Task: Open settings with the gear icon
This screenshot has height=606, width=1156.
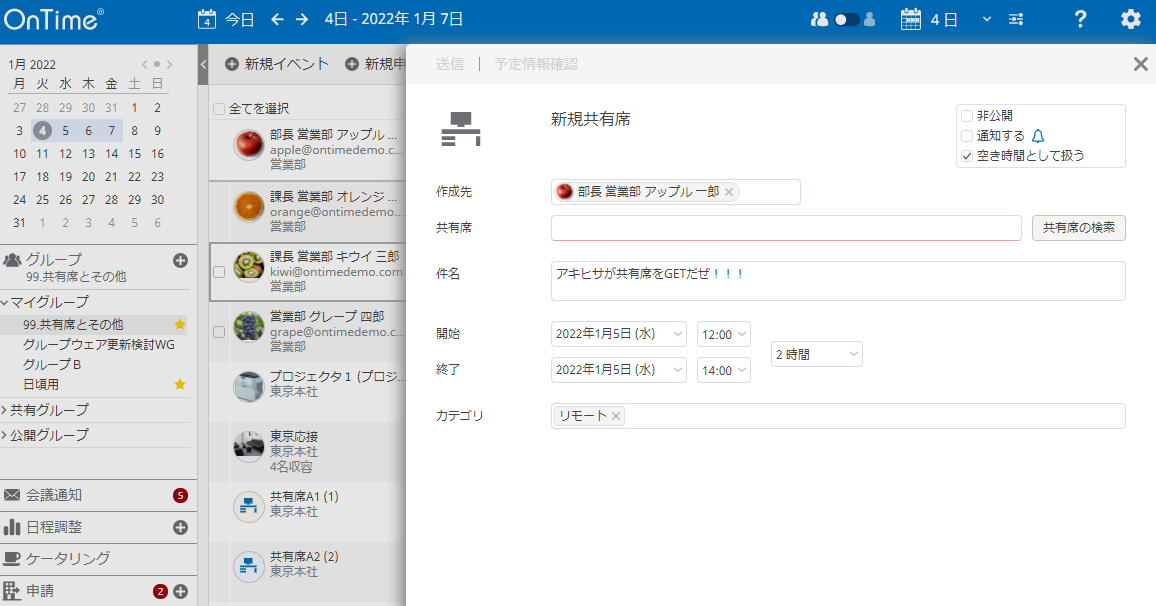Action: [x=1130, y=19]
